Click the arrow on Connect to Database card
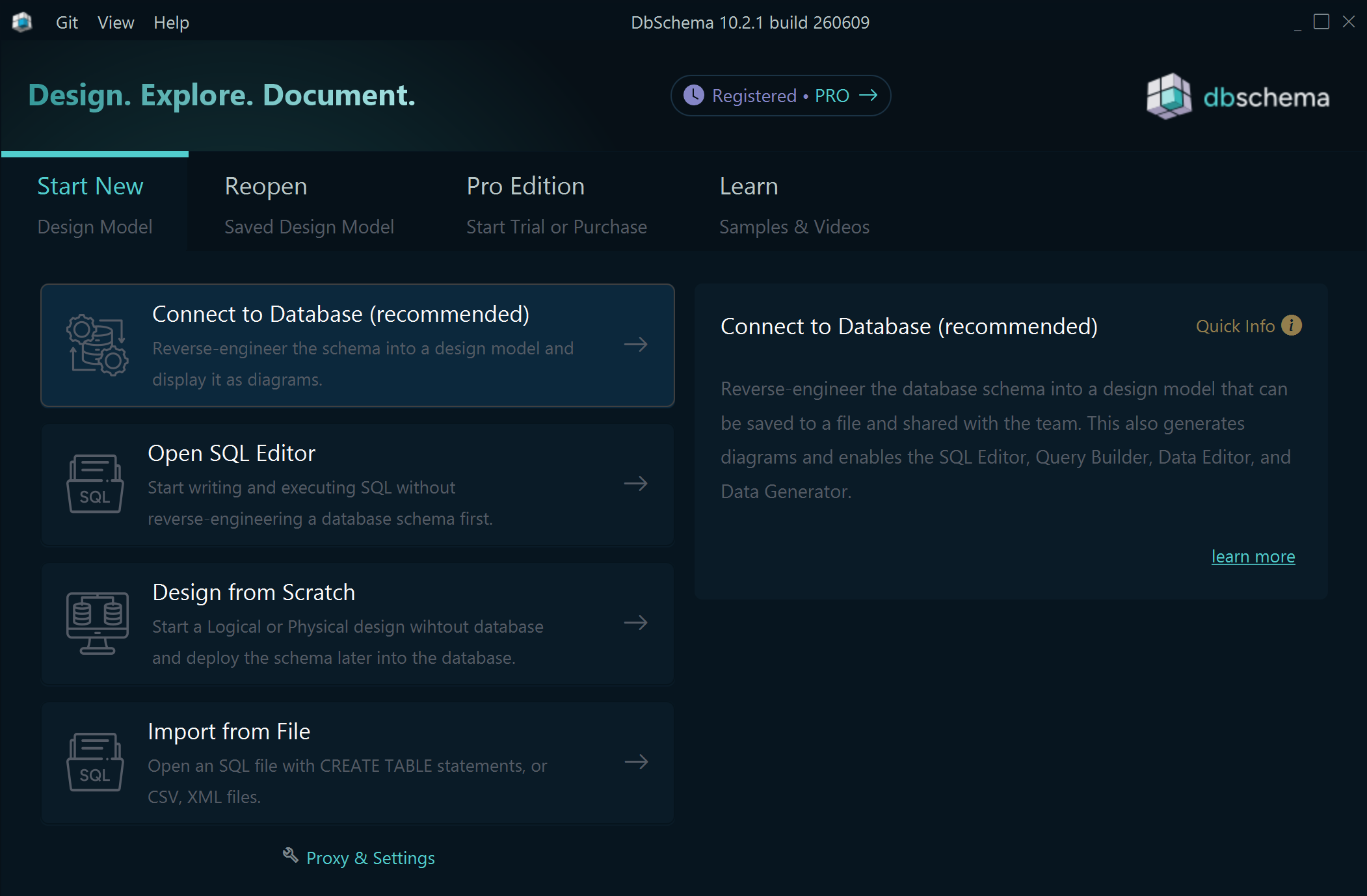The image size is (1367, 896). pos(635,344)
